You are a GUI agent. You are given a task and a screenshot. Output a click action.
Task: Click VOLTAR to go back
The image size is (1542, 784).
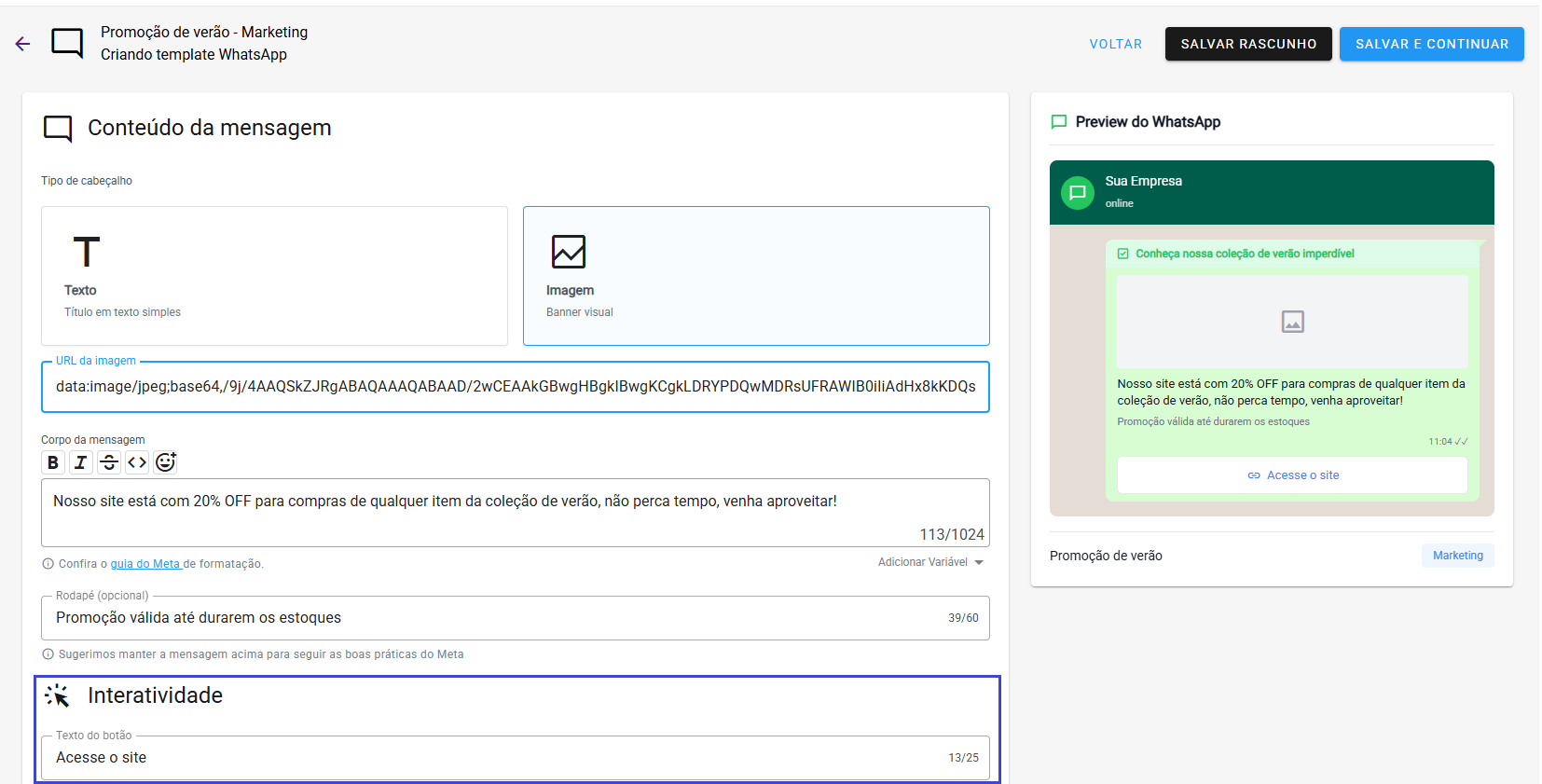click(x=1115, y=44)
